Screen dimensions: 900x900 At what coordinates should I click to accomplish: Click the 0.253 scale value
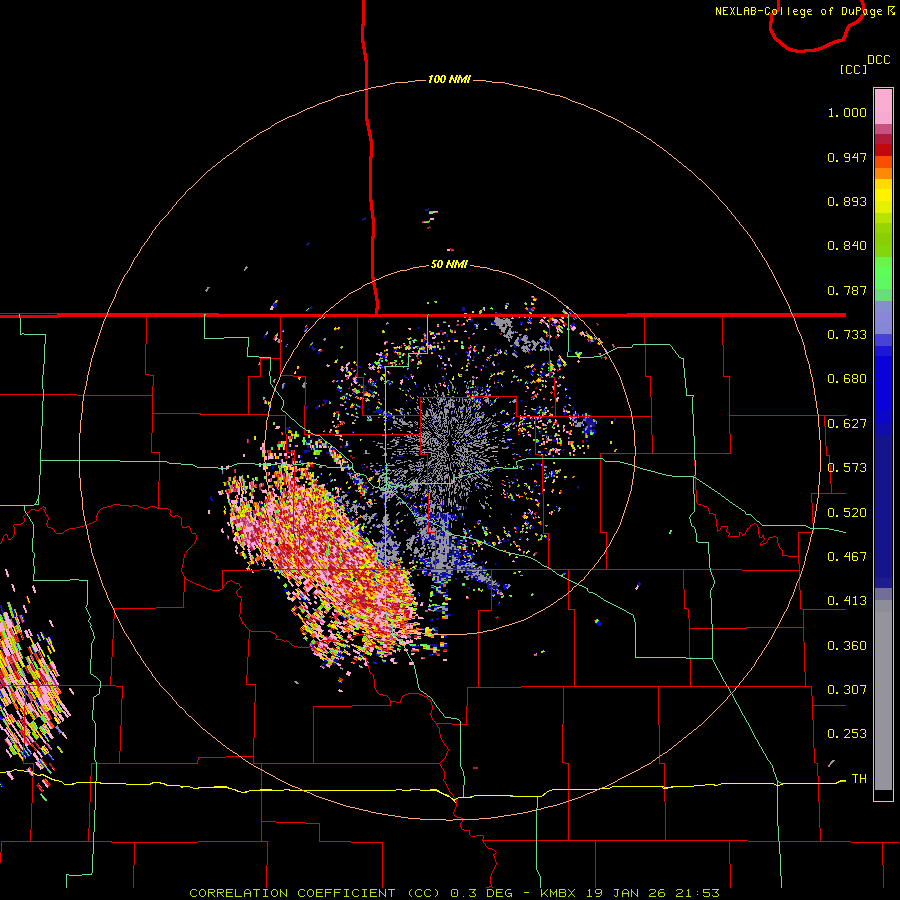click(x=847, y=734)
